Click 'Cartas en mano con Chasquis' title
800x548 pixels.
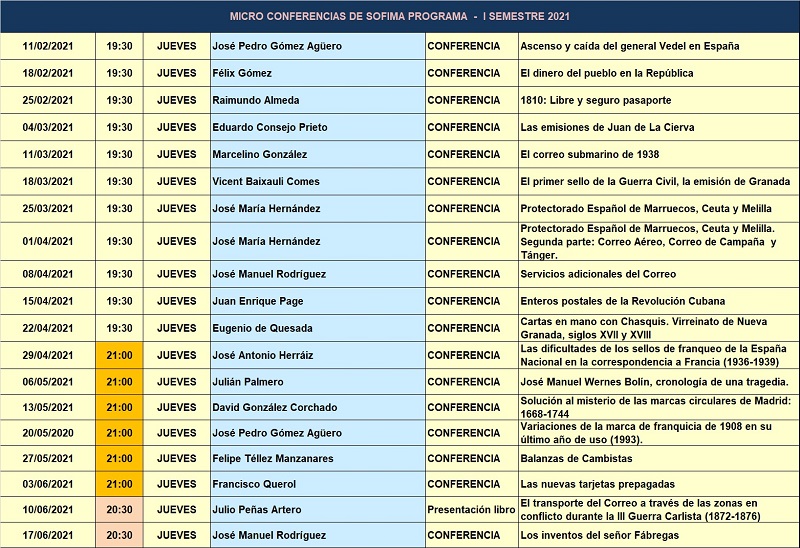coord(644,328)
